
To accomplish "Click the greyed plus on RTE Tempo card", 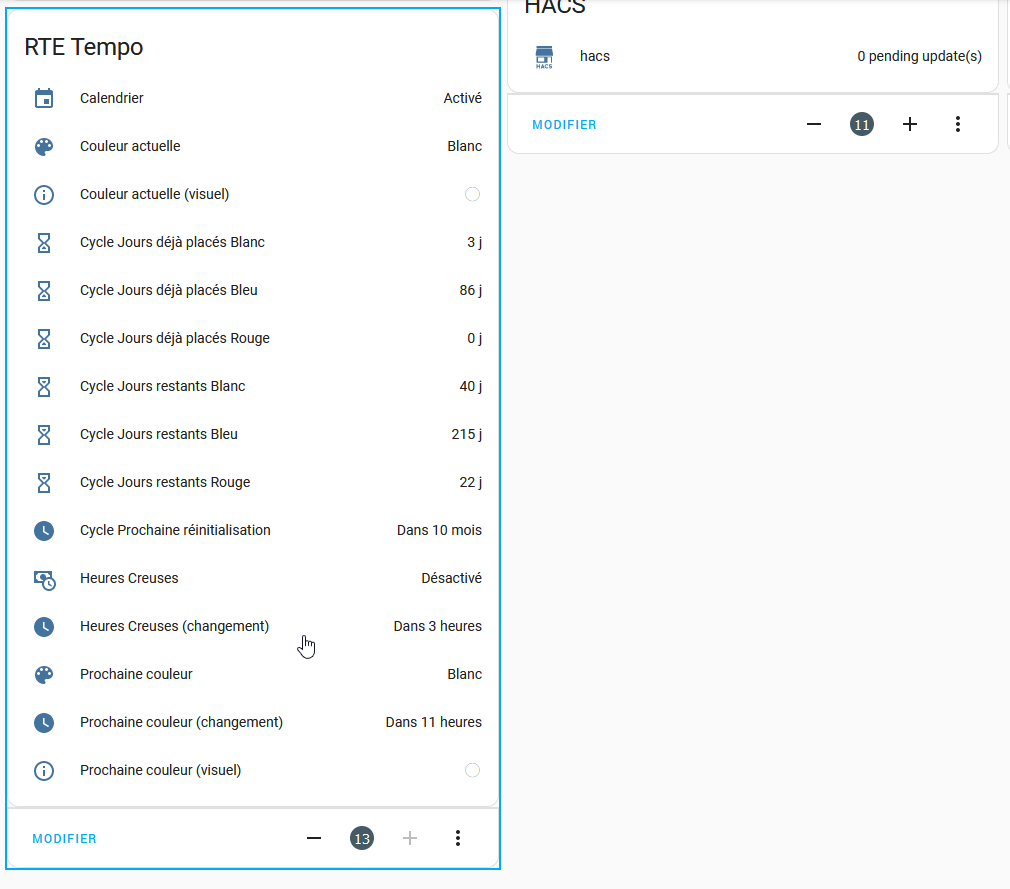I will 410,838.
